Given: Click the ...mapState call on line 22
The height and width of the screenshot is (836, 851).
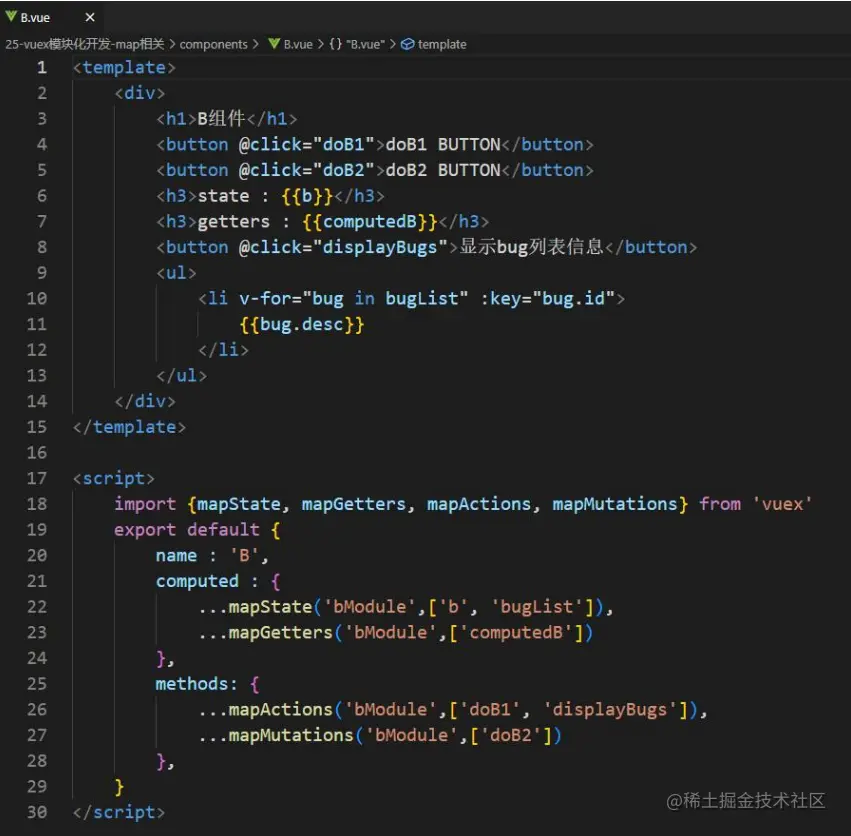Looking at the screenshot, I should [406, 607].
